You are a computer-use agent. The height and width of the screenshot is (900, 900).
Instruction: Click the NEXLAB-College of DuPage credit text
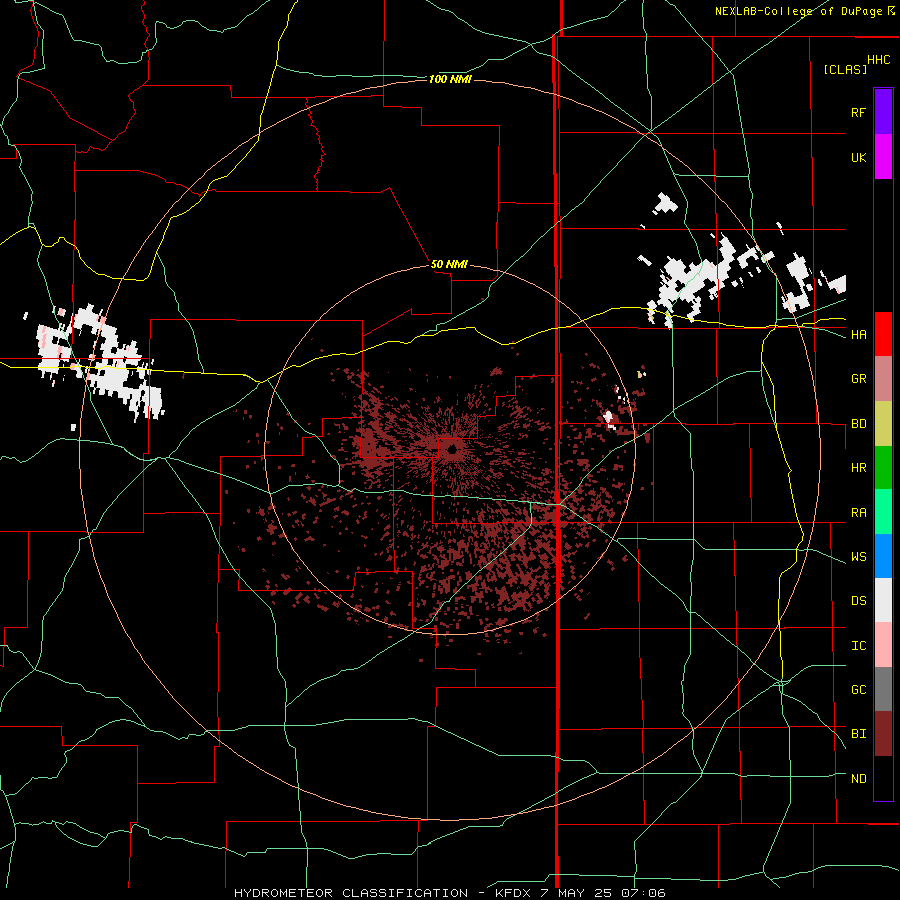(798, 11)
